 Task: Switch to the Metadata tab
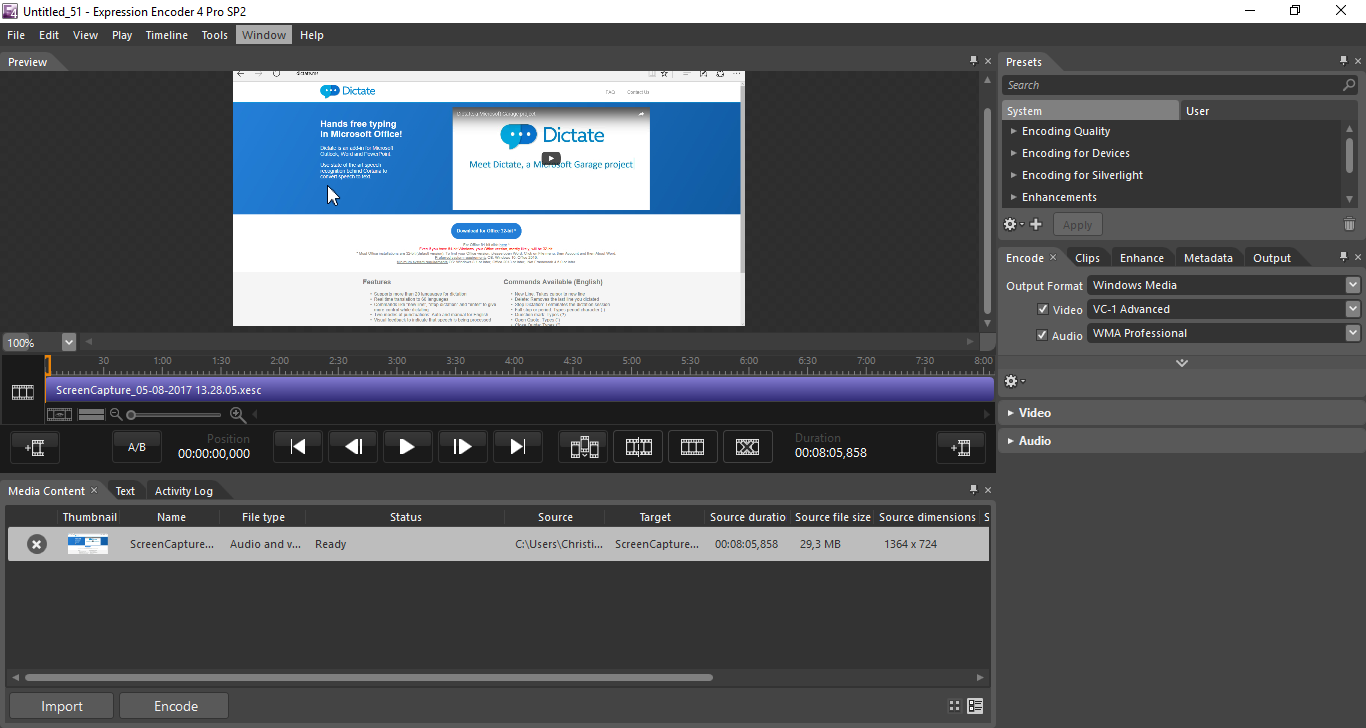click(1208, 258)
